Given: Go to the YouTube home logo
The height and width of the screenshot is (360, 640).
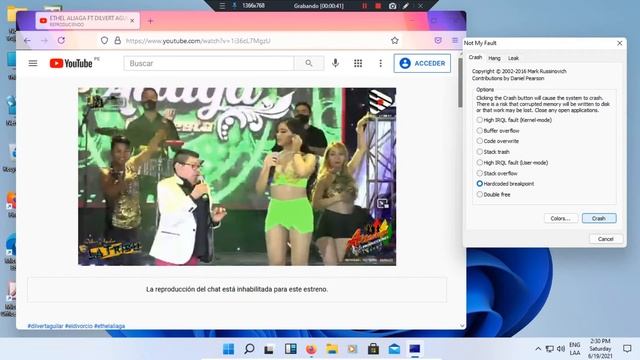Looking at the screenshot, I should (x=71, y=63).
